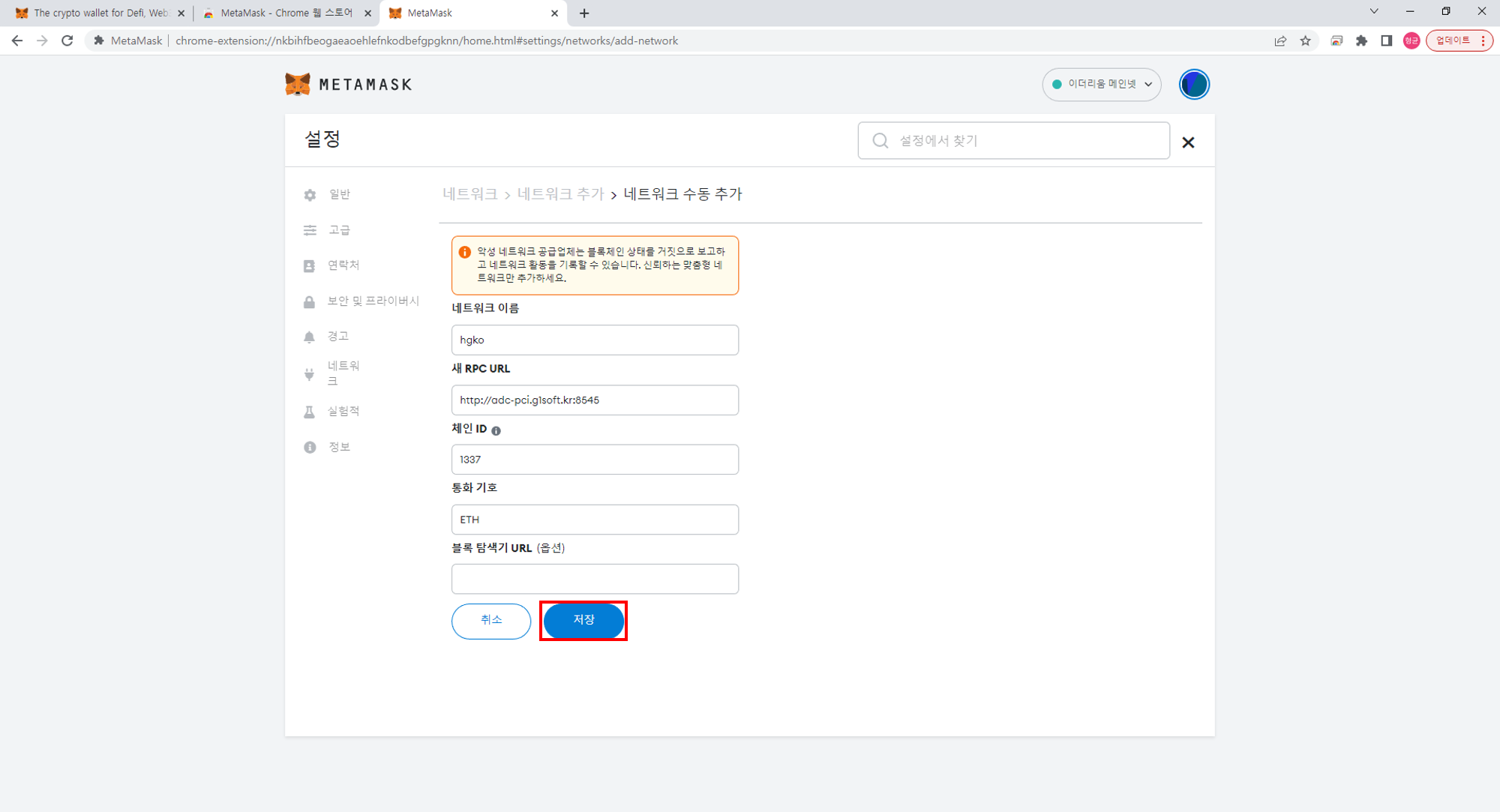Open the Networks sidebar menu item
Viewport: 1500px width, 812px height.
click(343, 373)
